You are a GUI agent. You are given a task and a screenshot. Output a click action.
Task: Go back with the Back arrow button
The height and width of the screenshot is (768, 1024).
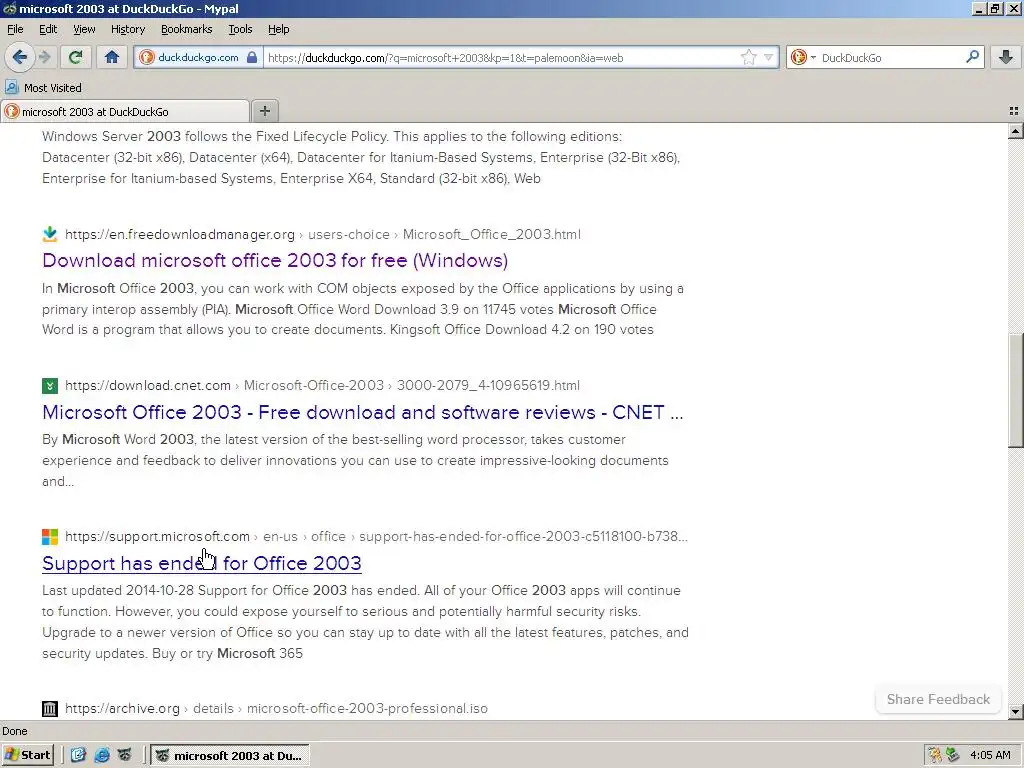(x=20, y=57)
